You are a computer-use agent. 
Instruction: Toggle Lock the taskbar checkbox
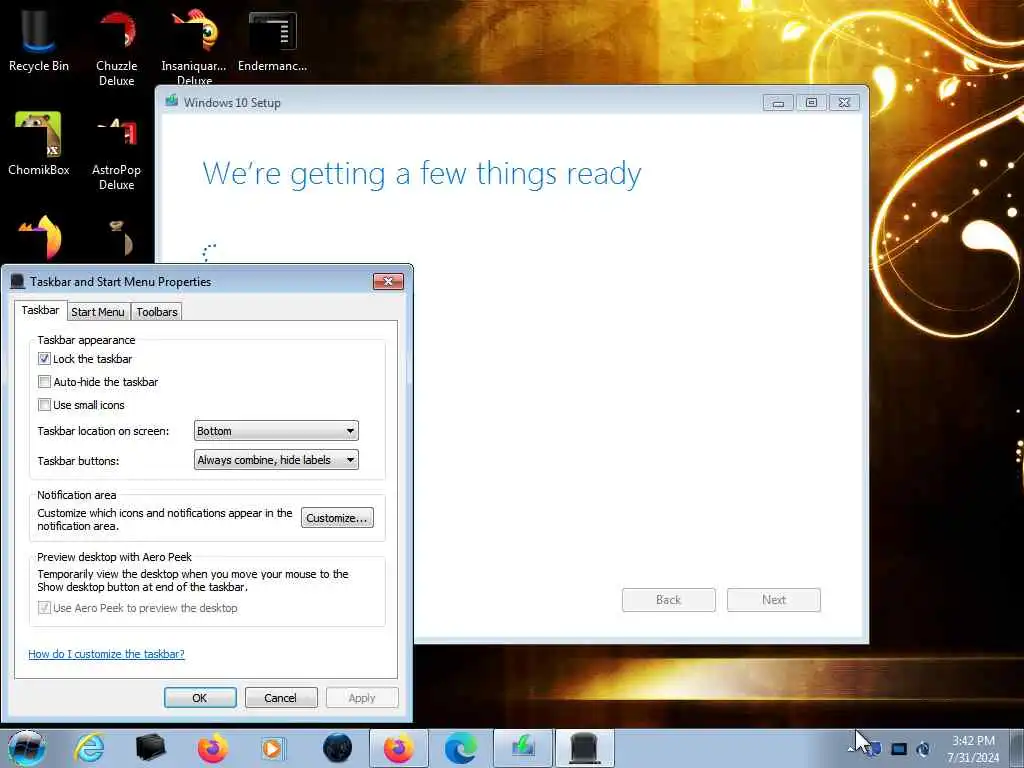coord(44,359)
